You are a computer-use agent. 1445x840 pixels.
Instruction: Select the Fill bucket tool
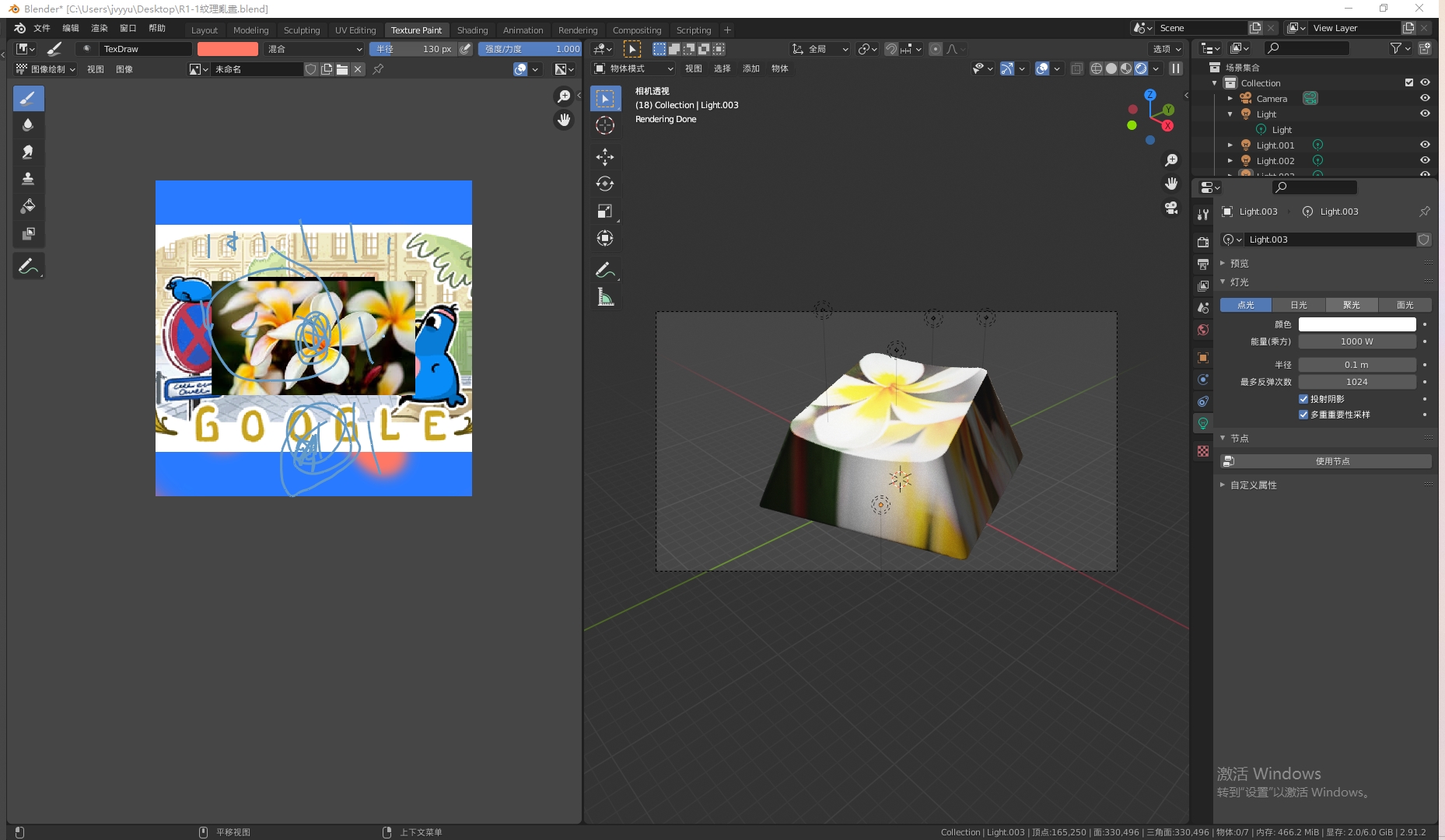point(28,207)
